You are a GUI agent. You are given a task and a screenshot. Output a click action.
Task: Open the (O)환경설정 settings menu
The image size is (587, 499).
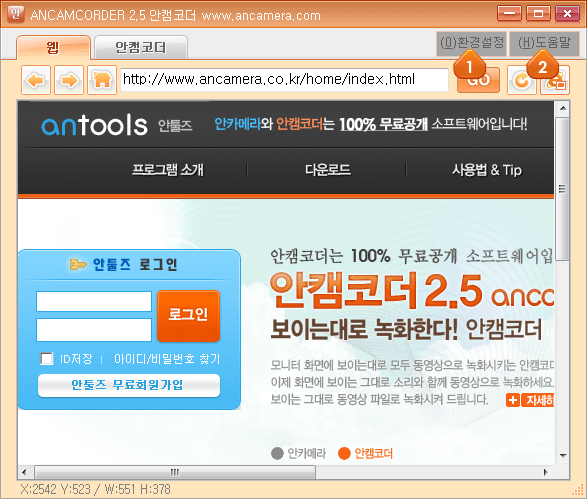point(471,43)
